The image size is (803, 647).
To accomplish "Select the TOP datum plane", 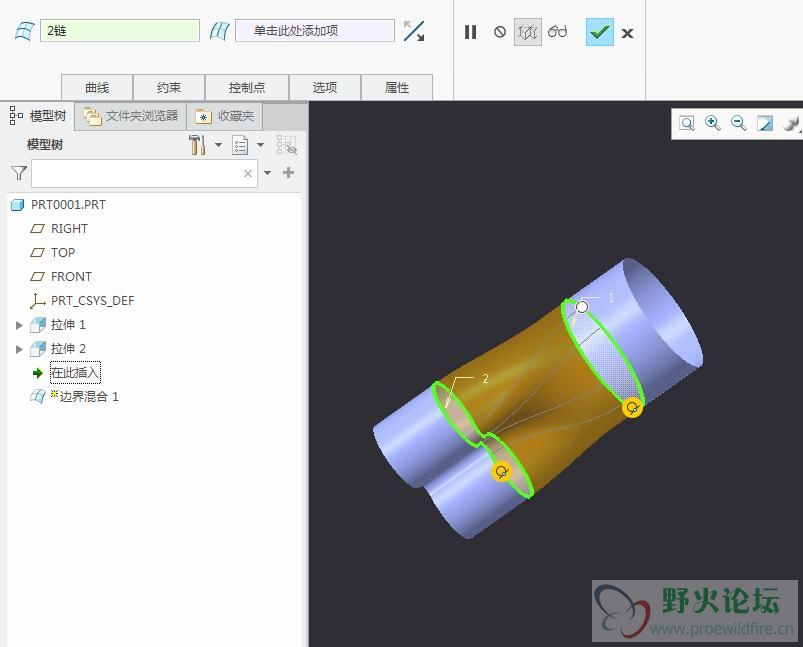I will [x=63, y=253].
